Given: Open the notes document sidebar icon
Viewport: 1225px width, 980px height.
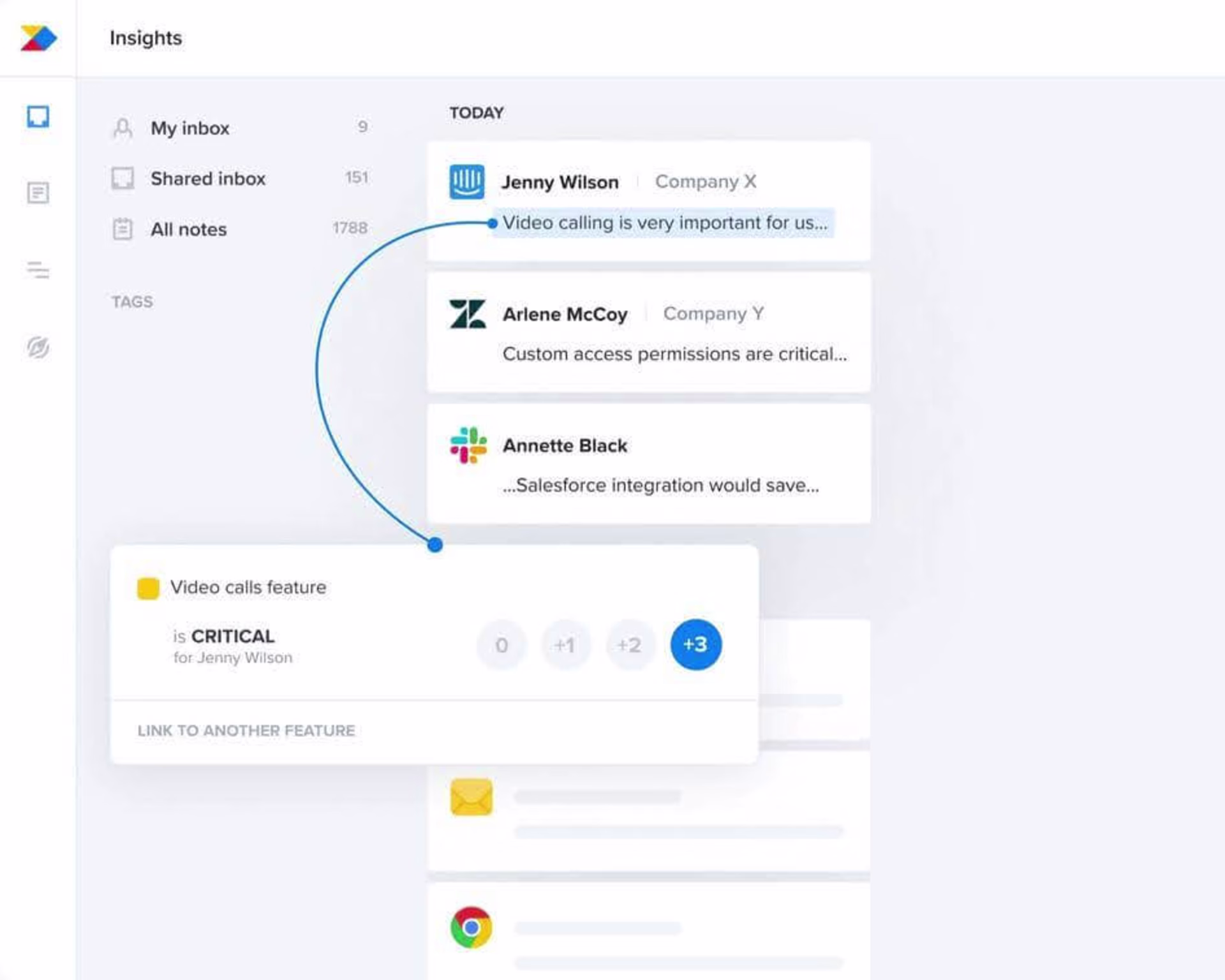Looking at the screenshot, I should 38,193.
